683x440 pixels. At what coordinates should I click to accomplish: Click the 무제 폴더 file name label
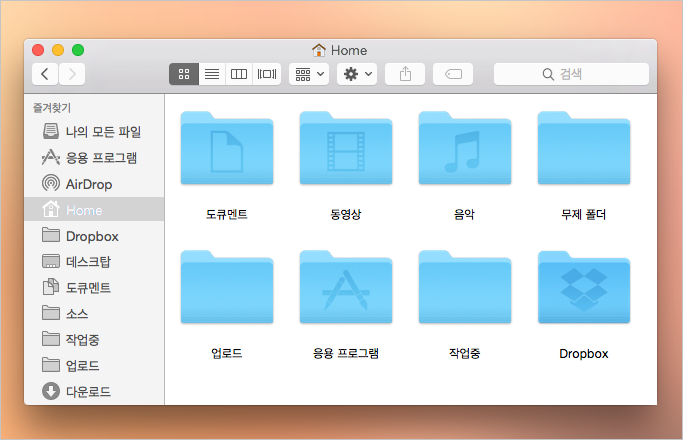(x=584, y=214)
